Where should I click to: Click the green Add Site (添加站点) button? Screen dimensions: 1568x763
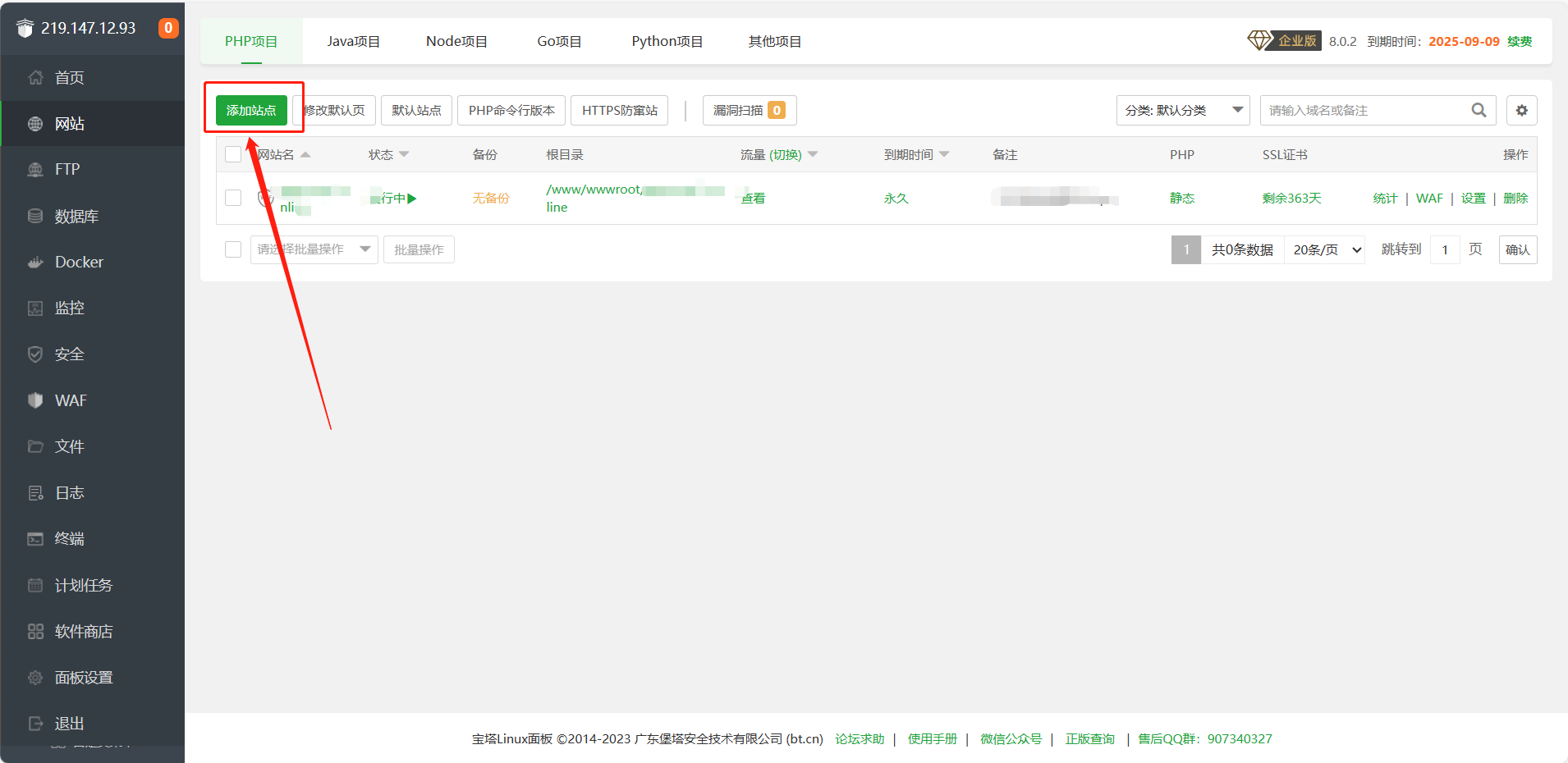click(251, 110)
